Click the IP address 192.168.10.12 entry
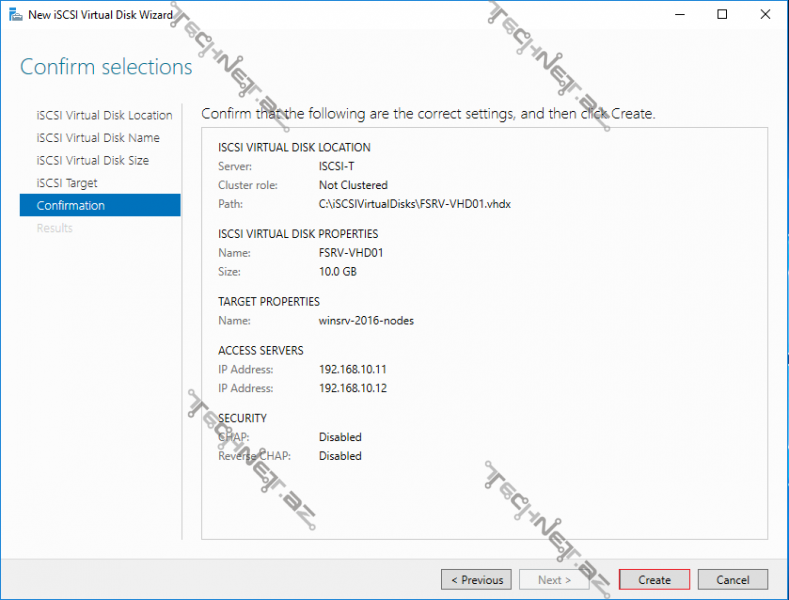Screen dimensions: 789x600 (x=352, y=388)
